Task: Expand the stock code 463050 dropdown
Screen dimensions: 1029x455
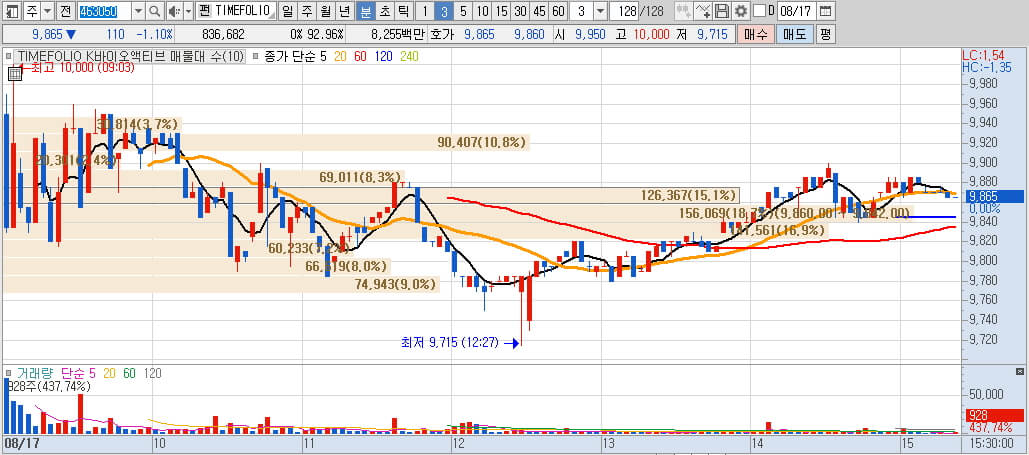Action: [x=138, y=11]
